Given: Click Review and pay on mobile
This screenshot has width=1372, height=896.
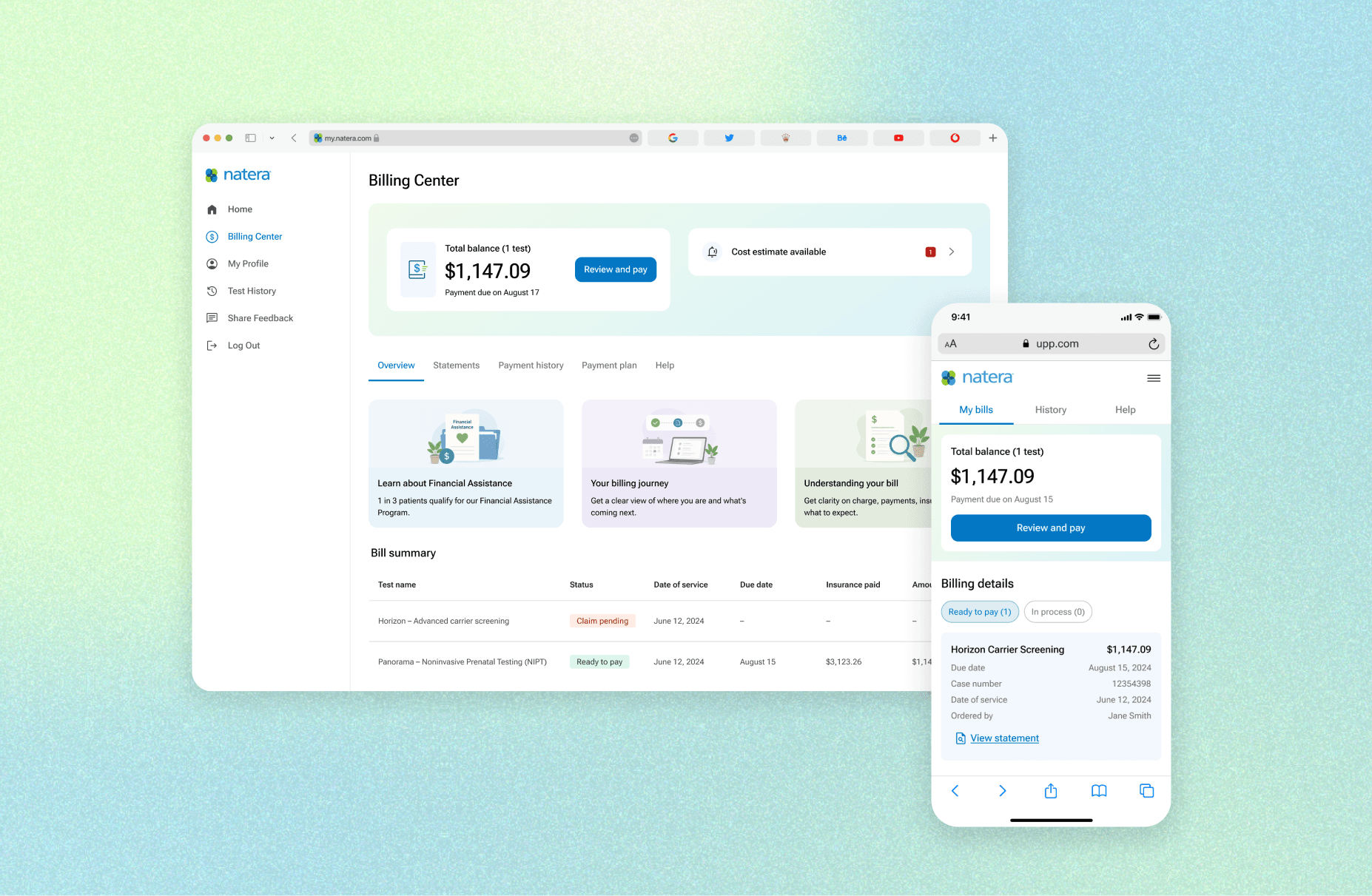Looking at the screenshot, I should (1051, 528).
